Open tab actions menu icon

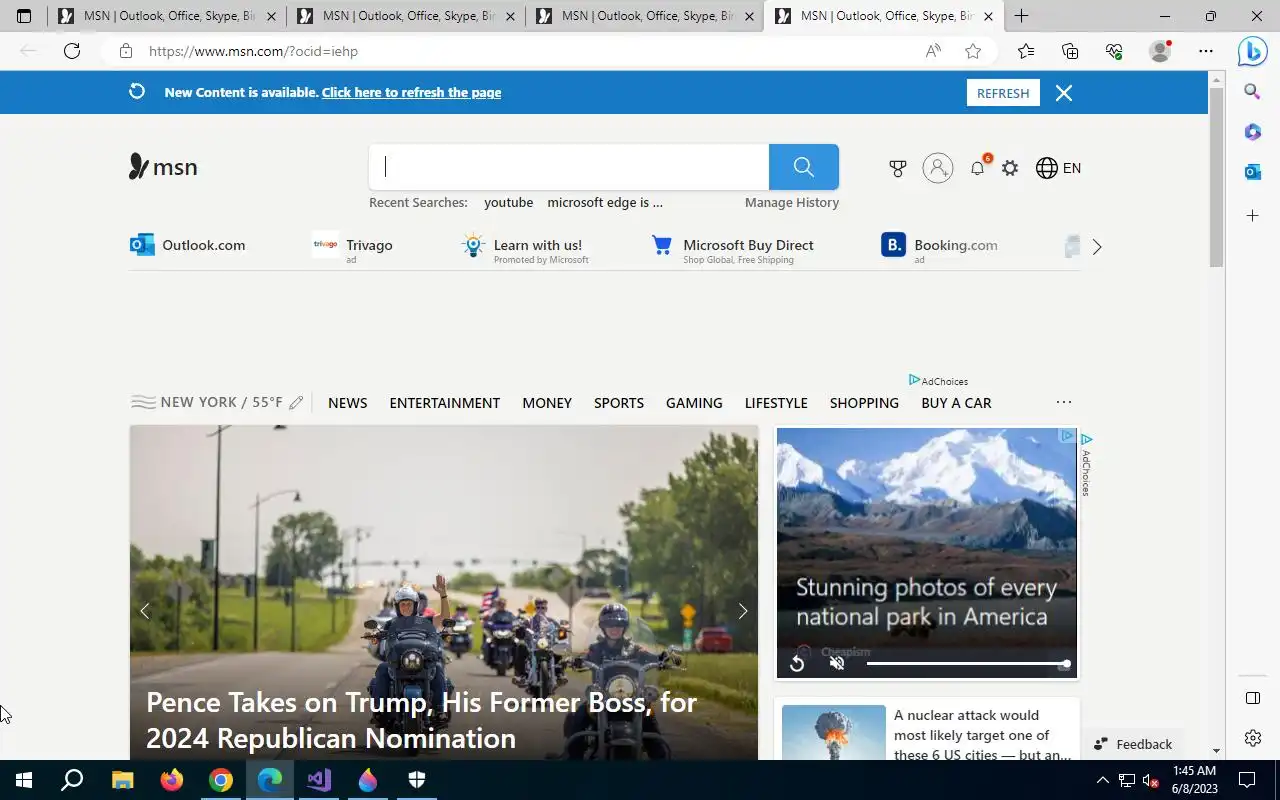(x=24, y=16)
